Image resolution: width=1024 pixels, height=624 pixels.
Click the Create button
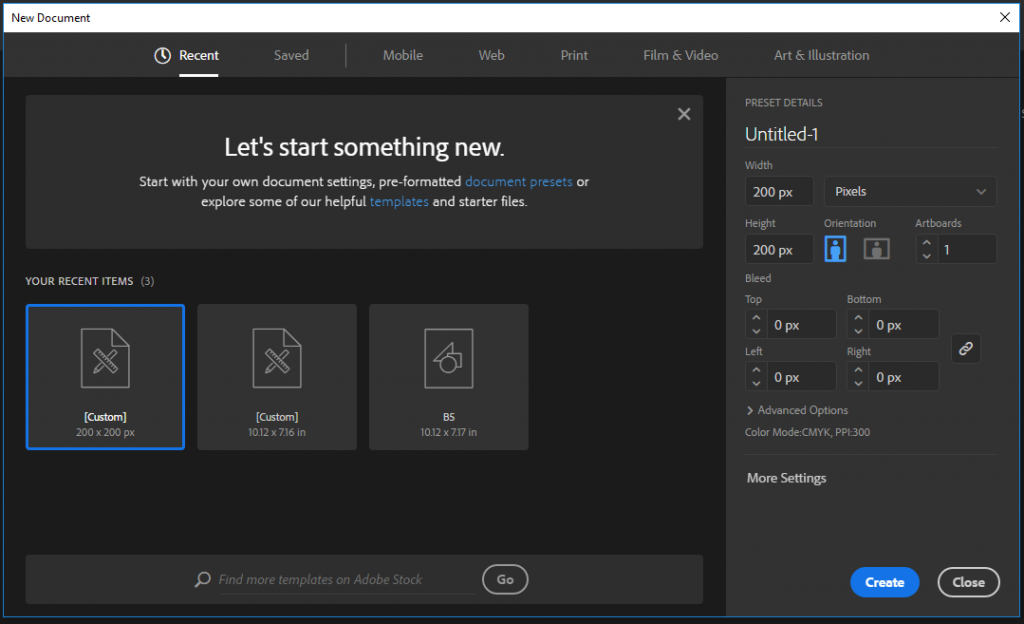click(884, 582)
